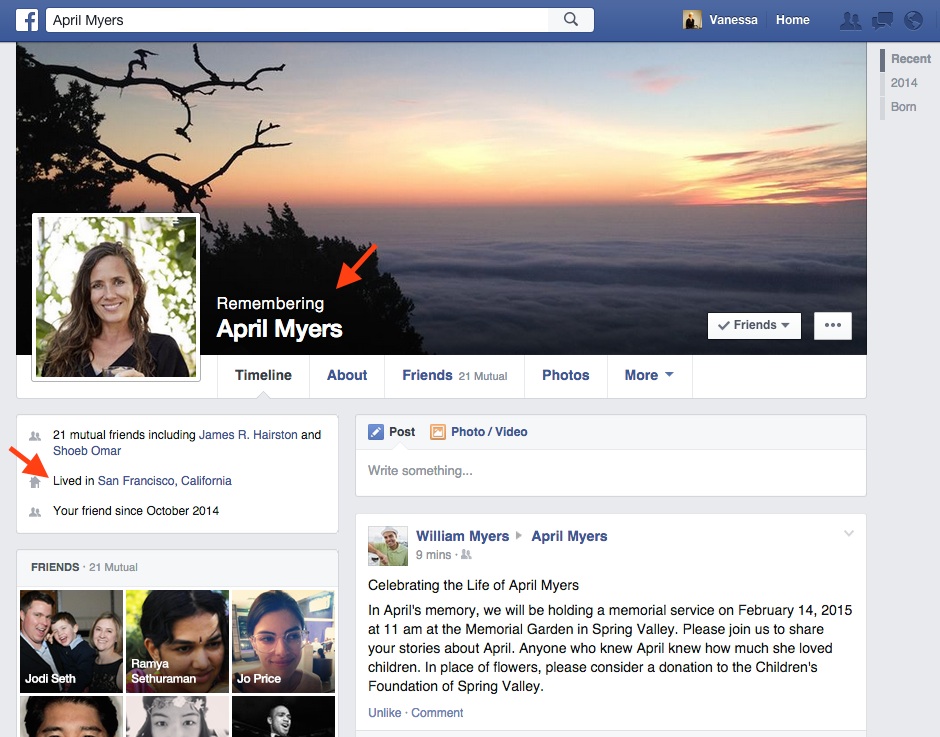Open Jo Price's friend thumbnail
This screenshot has width=940, height=737.
pos(283,641)
